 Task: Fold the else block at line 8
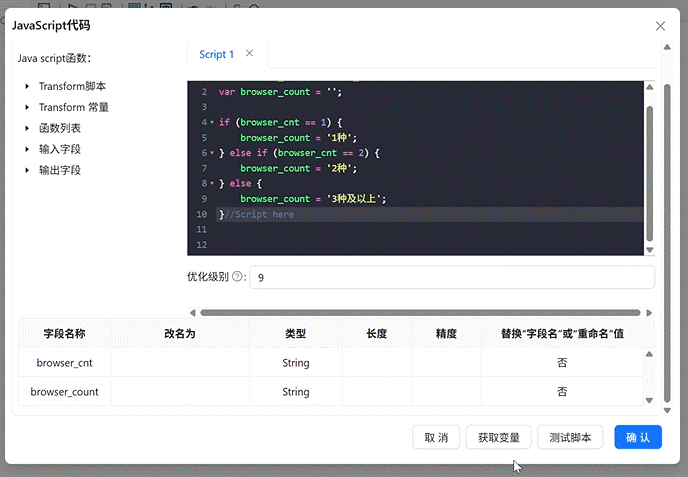coord(212,183)
